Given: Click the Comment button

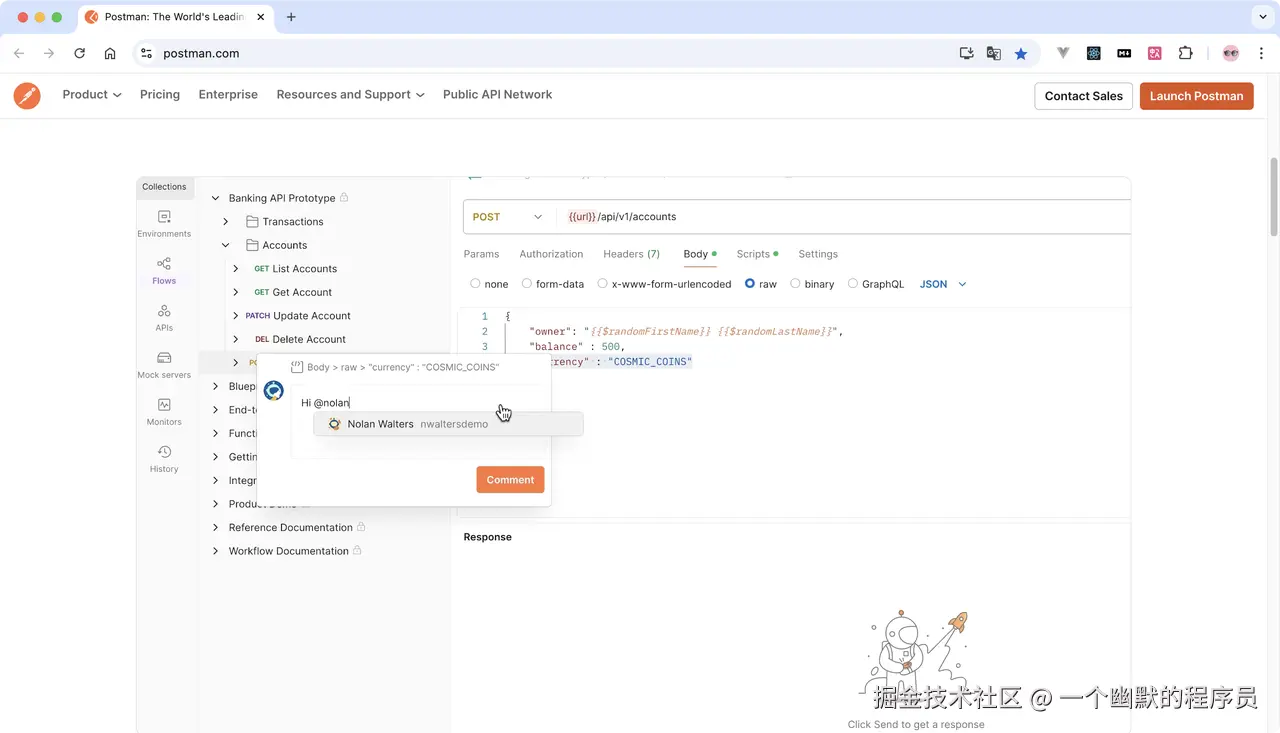Looking at the screenshot, I should [x=510, y=480].
